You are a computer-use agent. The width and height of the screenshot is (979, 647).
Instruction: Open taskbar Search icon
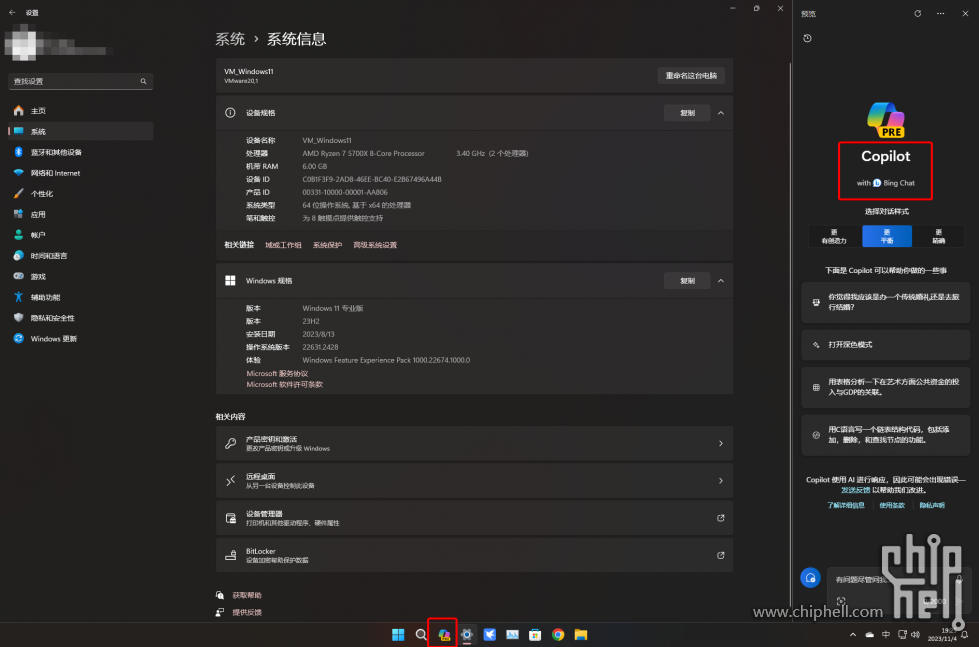point(421,635)
